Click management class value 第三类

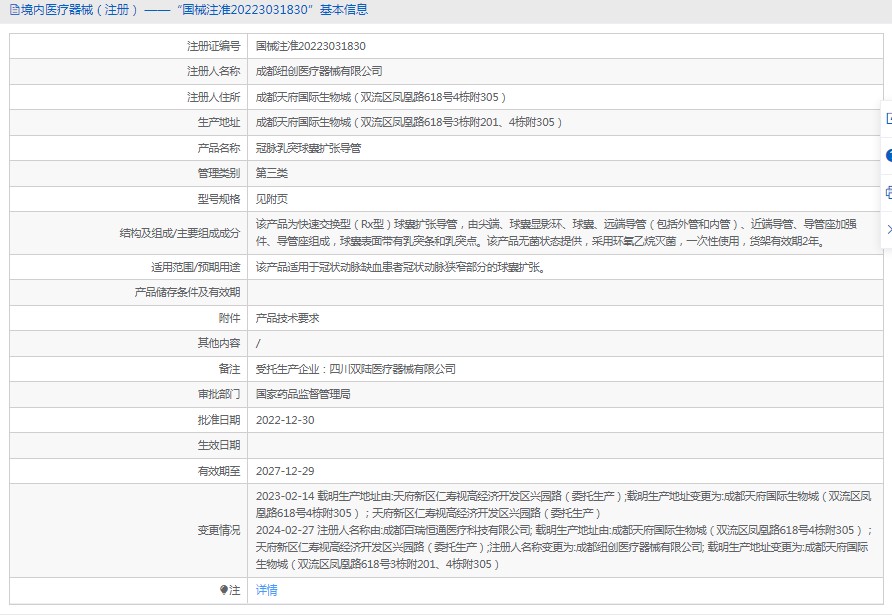pyautogui.click(x=271, y=173)
